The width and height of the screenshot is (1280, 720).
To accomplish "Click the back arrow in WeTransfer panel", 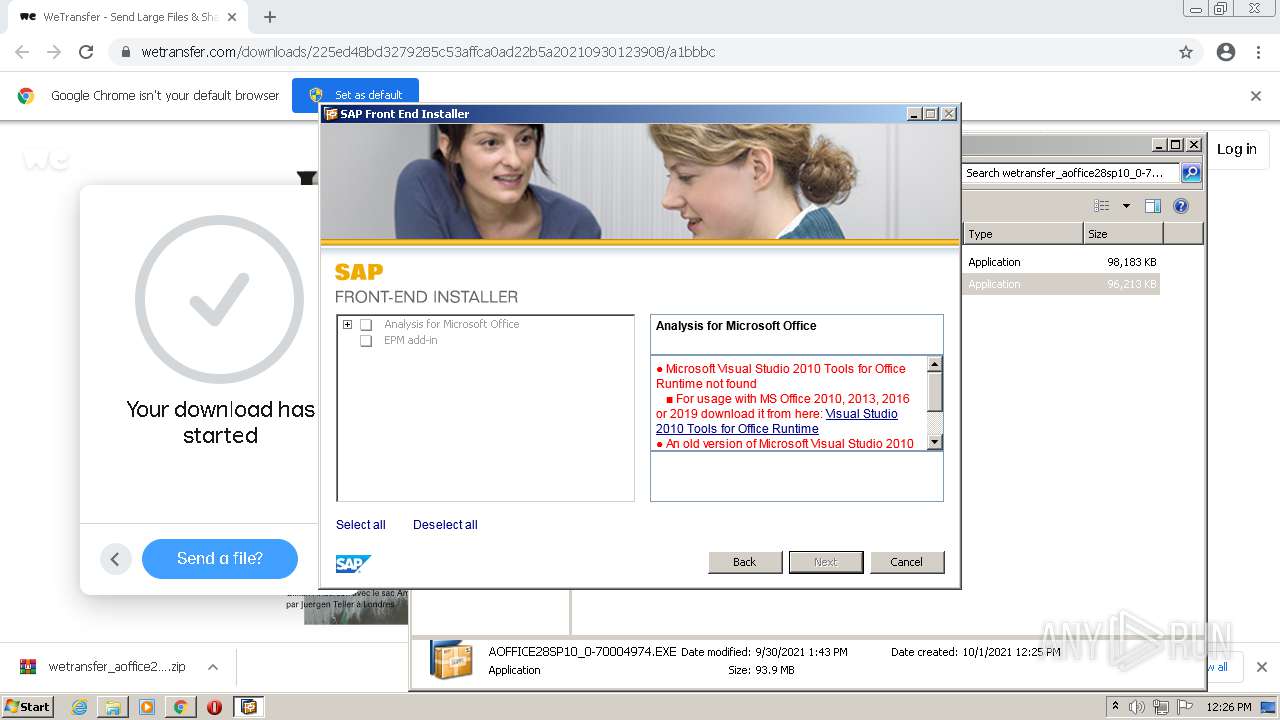I will (x=115, y=559).
